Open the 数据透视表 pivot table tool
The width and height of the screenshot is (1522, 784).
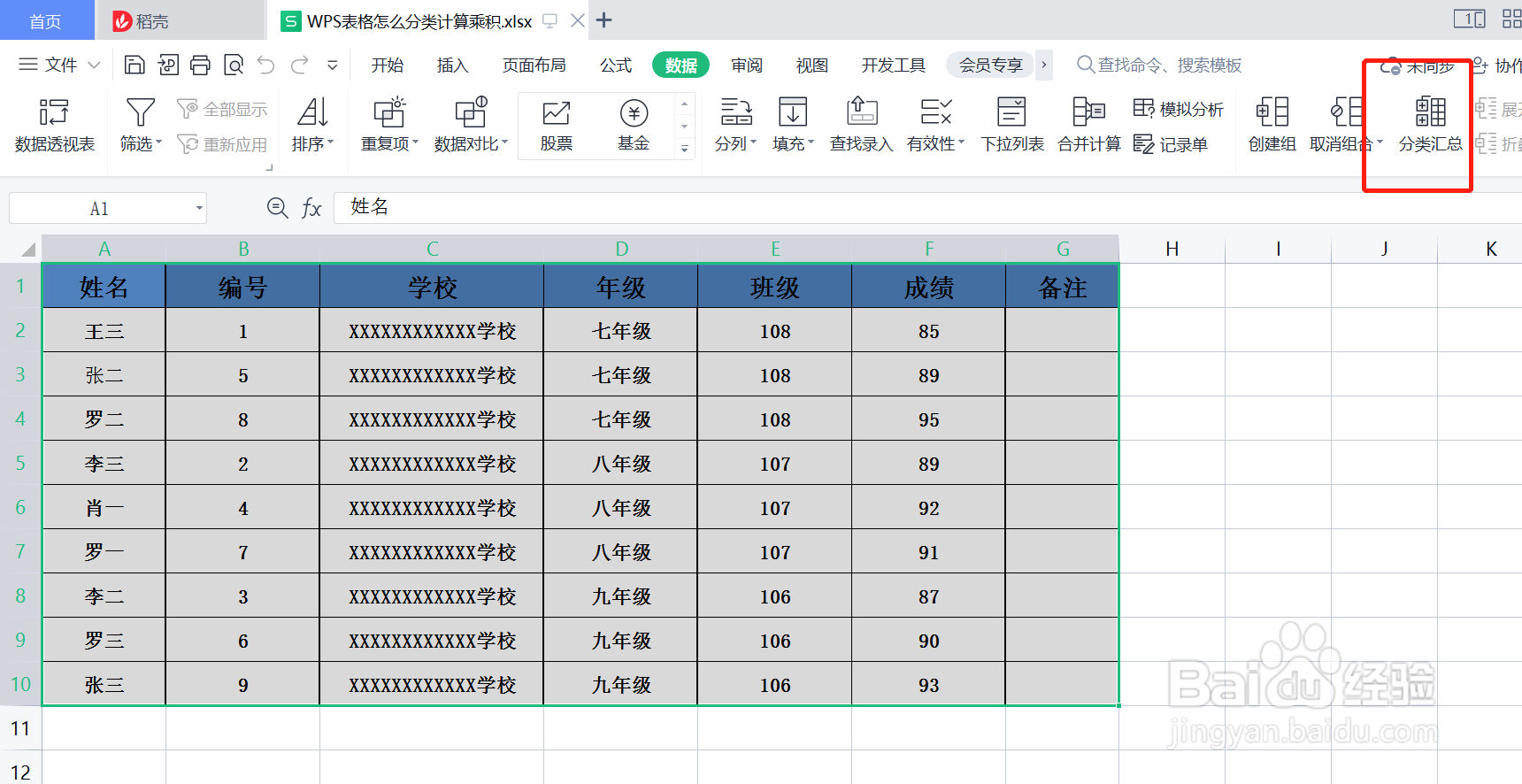click(x=54, y=125)
